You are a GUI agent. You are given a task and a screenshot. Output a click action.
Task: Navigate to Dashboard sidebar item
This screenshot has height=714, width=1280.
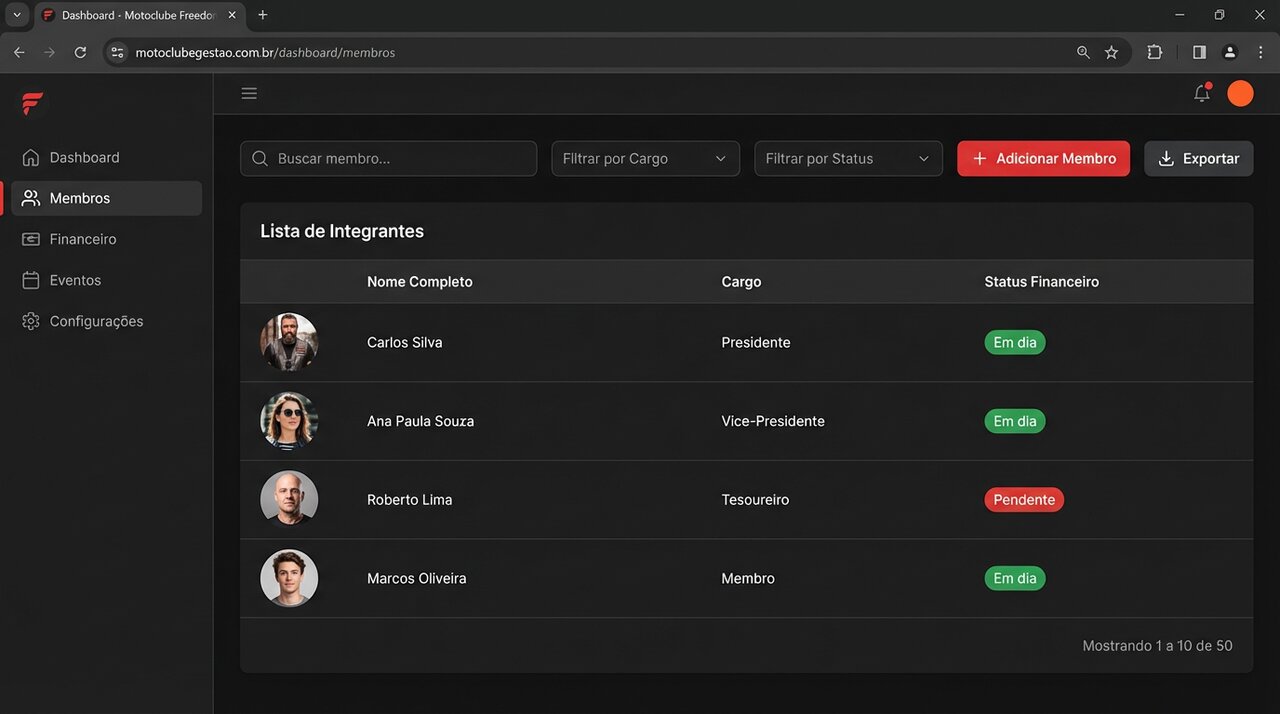click(x=84, y=157)
